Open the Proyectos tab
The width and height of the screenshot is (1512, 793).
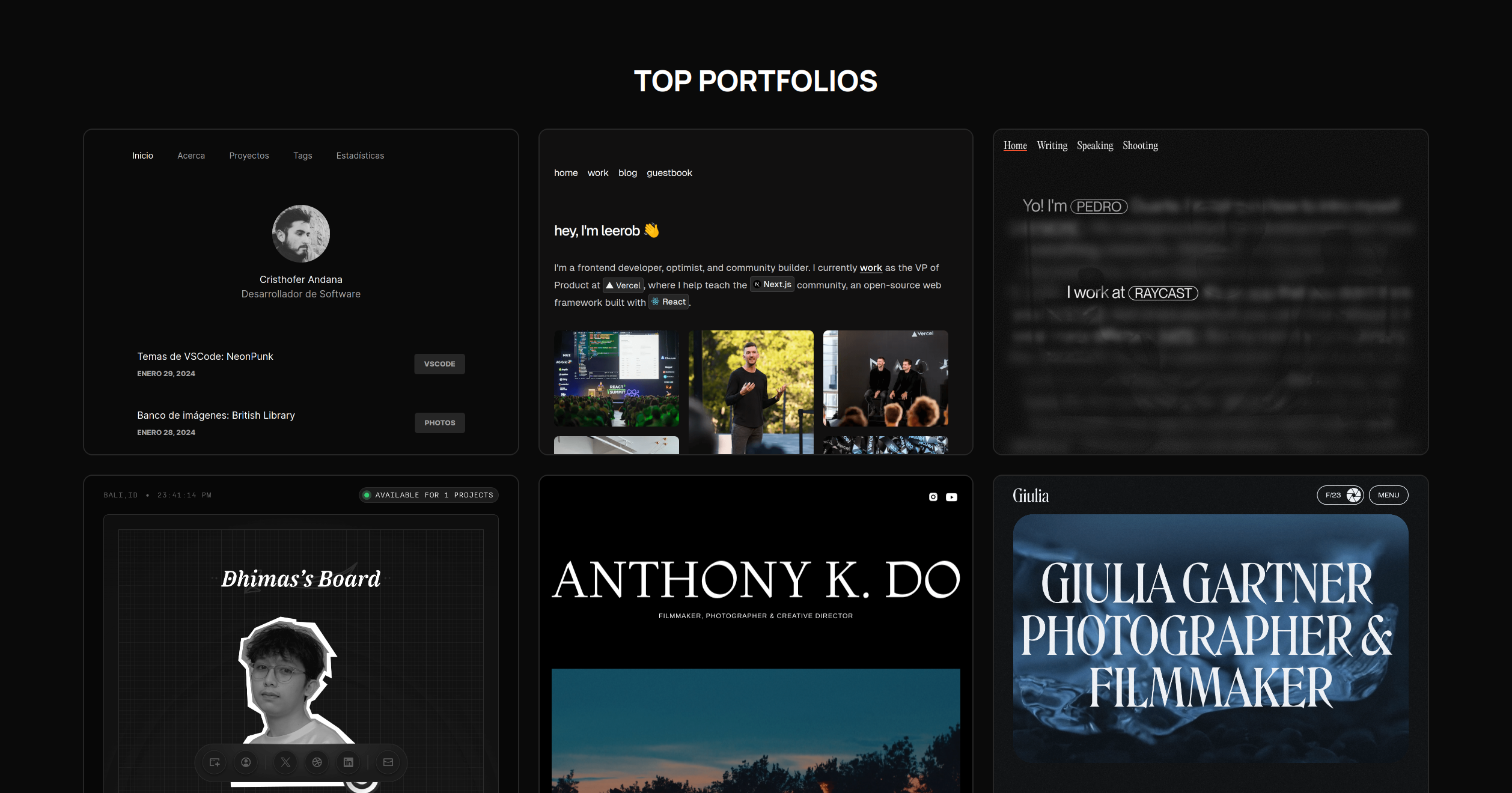[249, 156]
